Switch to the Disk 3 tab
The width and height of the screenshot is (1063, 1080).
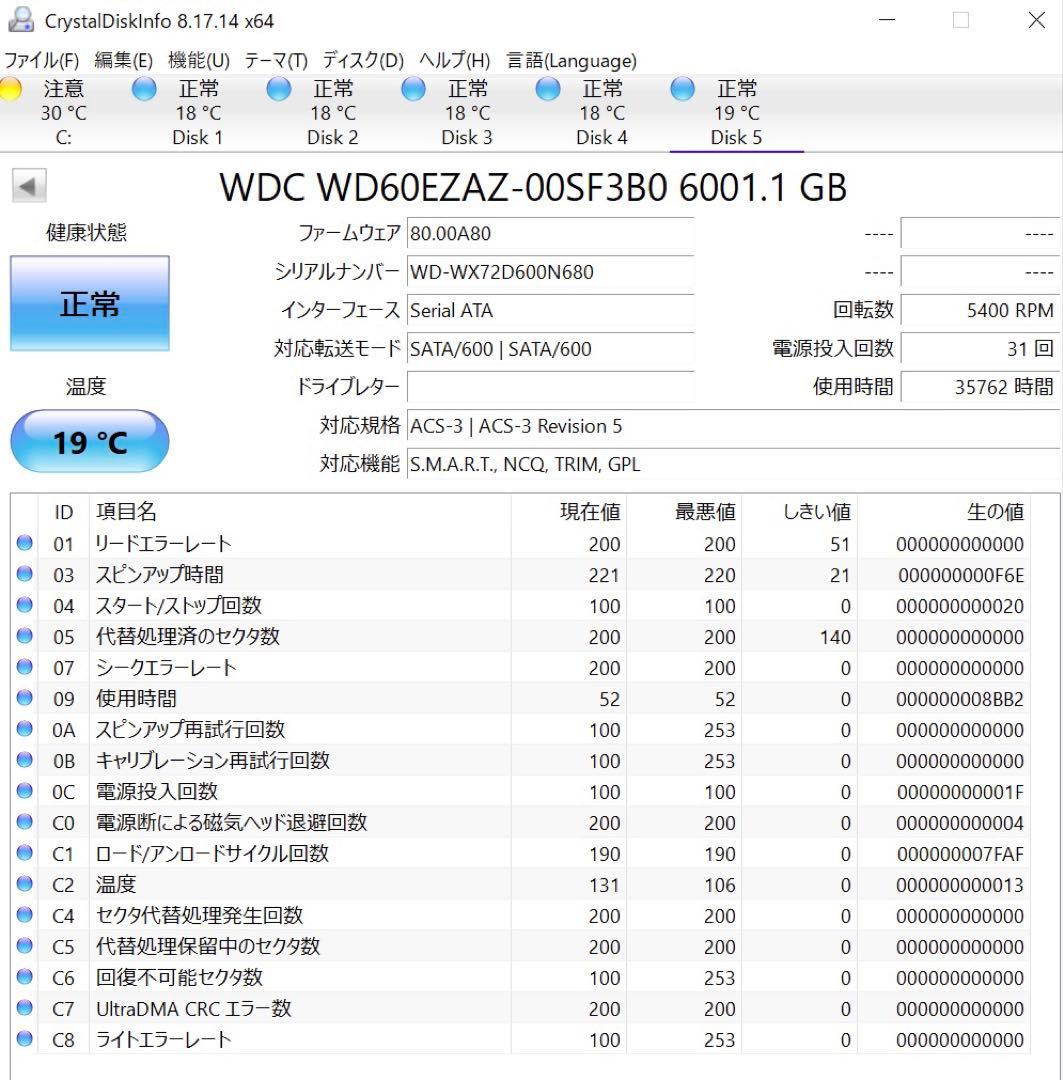click(467, 112)
